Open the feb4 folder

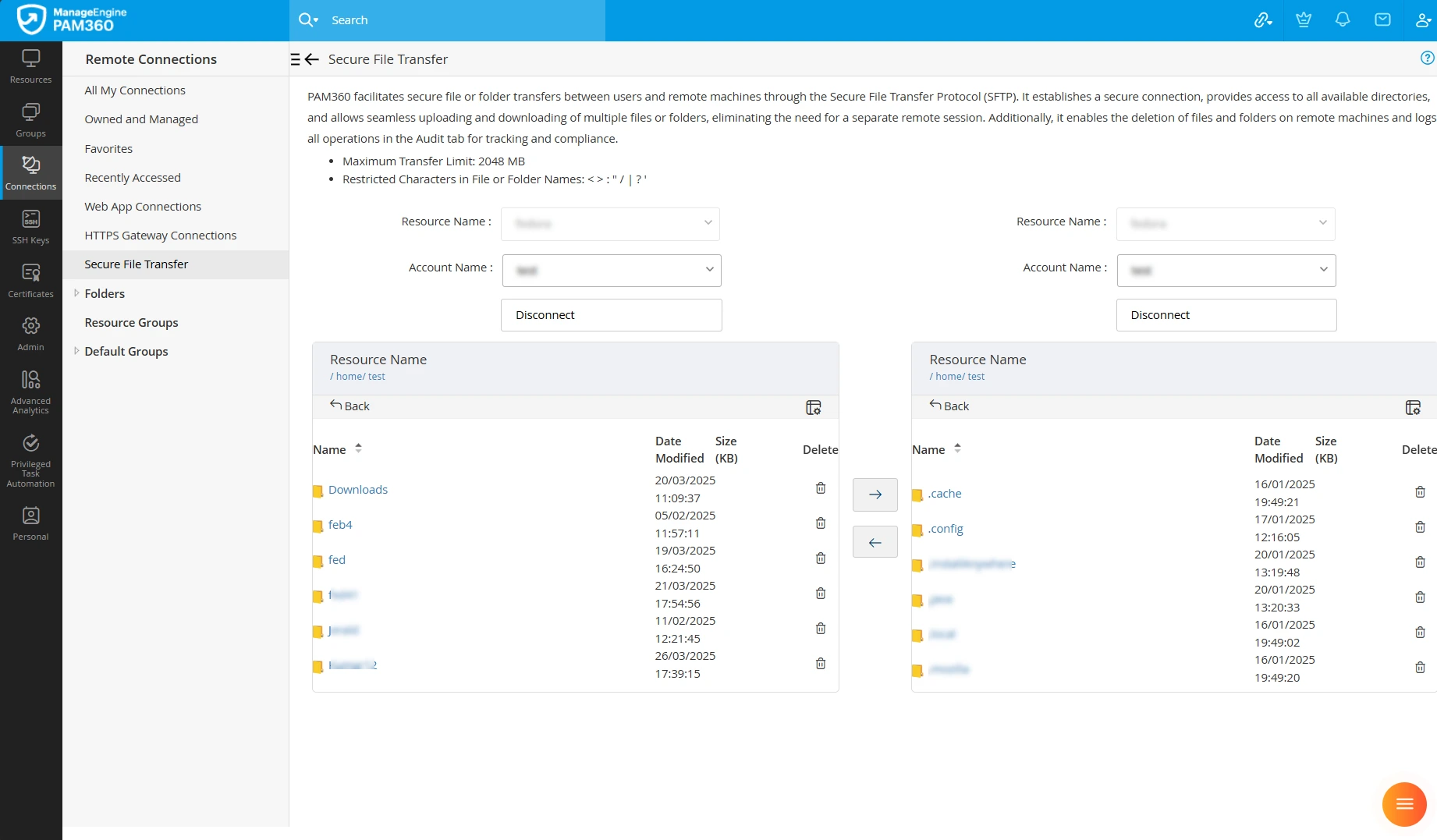pos(340,525)
